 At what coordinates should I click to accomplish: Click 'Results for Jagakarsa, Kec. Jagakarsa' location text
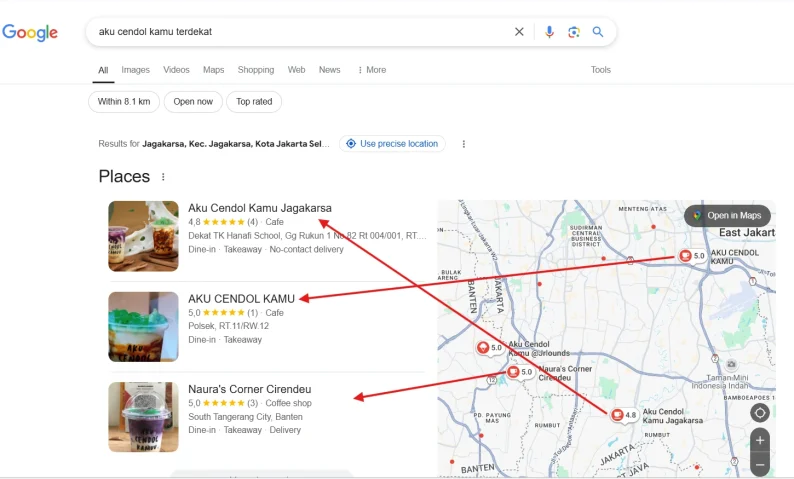point(214,144)
